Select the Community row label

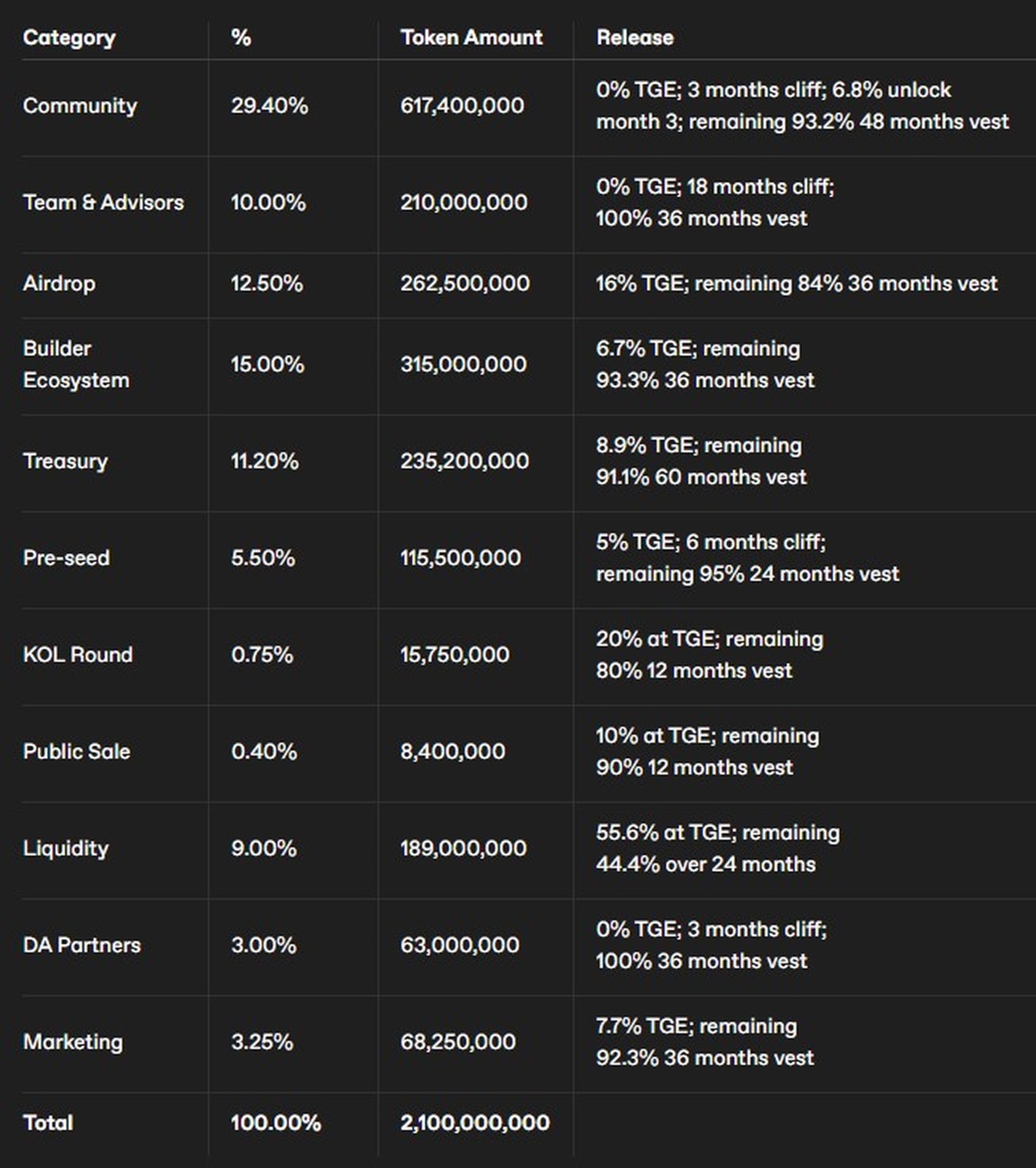click(x=79, y=105)
